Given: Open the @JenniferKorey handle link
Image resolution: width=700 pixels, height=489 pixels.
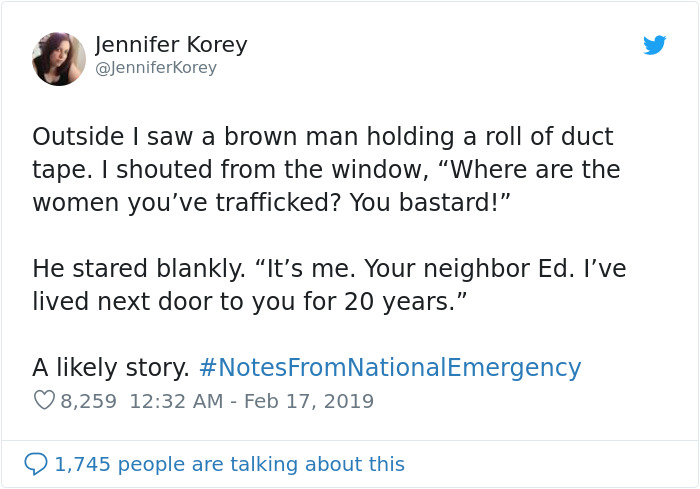Looking at the screenshot, I should (x=156, y=68).
